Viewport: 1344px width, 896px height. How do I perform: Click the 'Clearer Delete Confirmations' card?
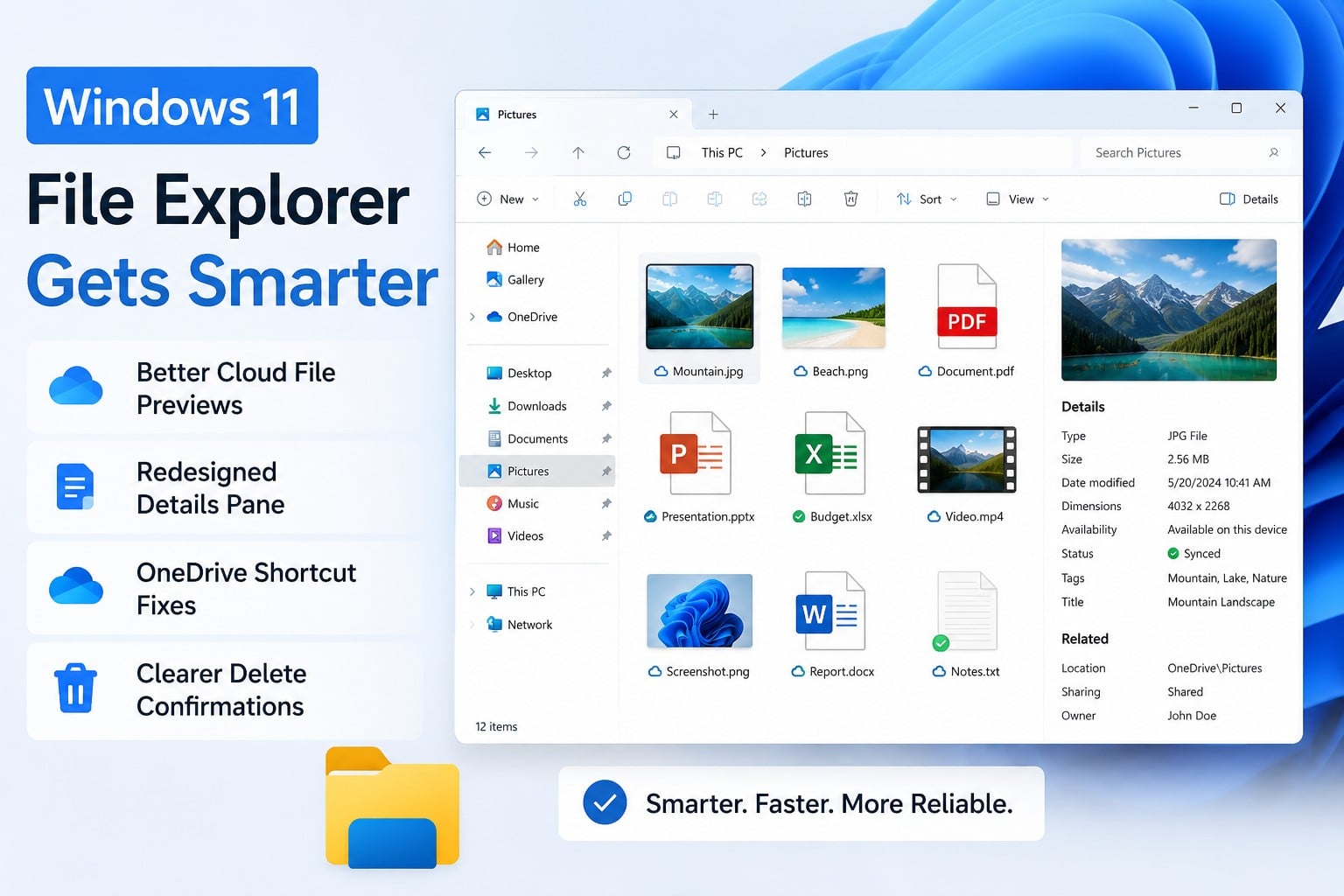(x=226, y=690)
